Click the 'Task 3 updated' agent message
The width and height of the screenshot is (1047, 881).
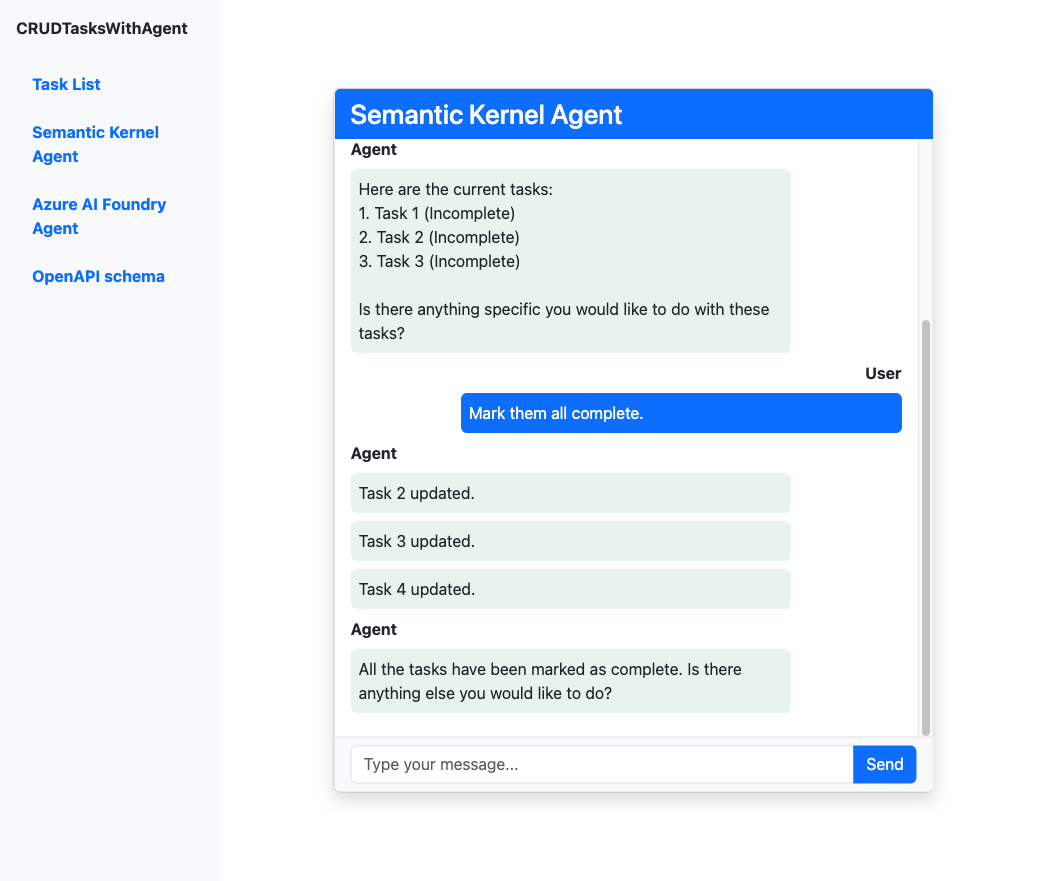coord(570,541)
